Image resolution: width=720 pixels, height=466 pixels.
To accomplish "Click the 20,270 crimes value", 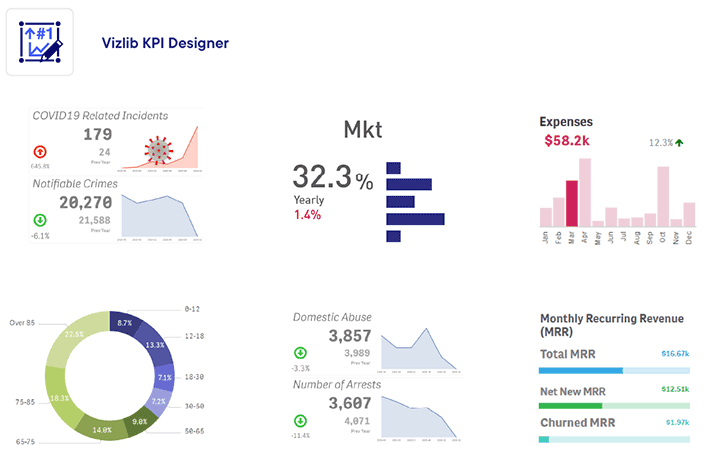I will 86,202.
